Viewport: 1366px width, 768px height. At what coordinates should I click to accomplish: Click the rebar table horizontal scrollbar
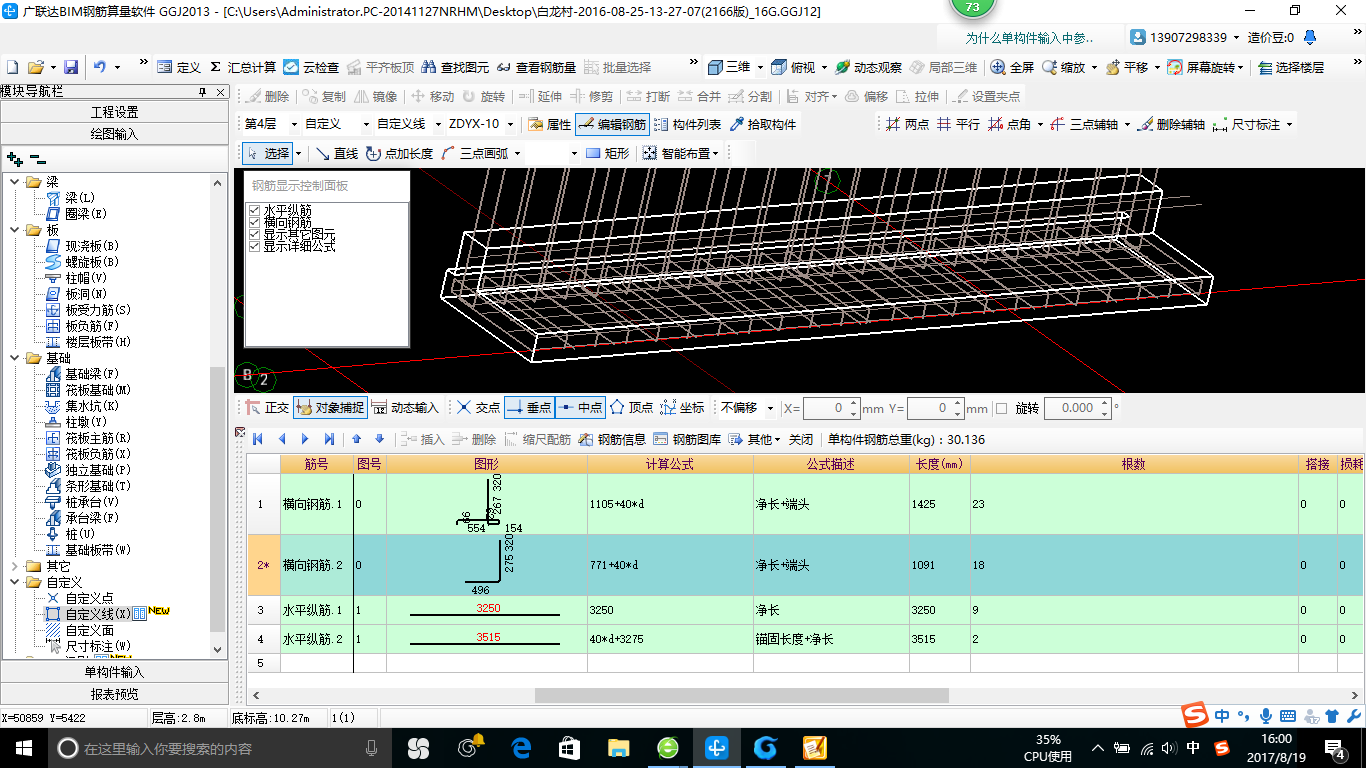click(x=741, y=695)
